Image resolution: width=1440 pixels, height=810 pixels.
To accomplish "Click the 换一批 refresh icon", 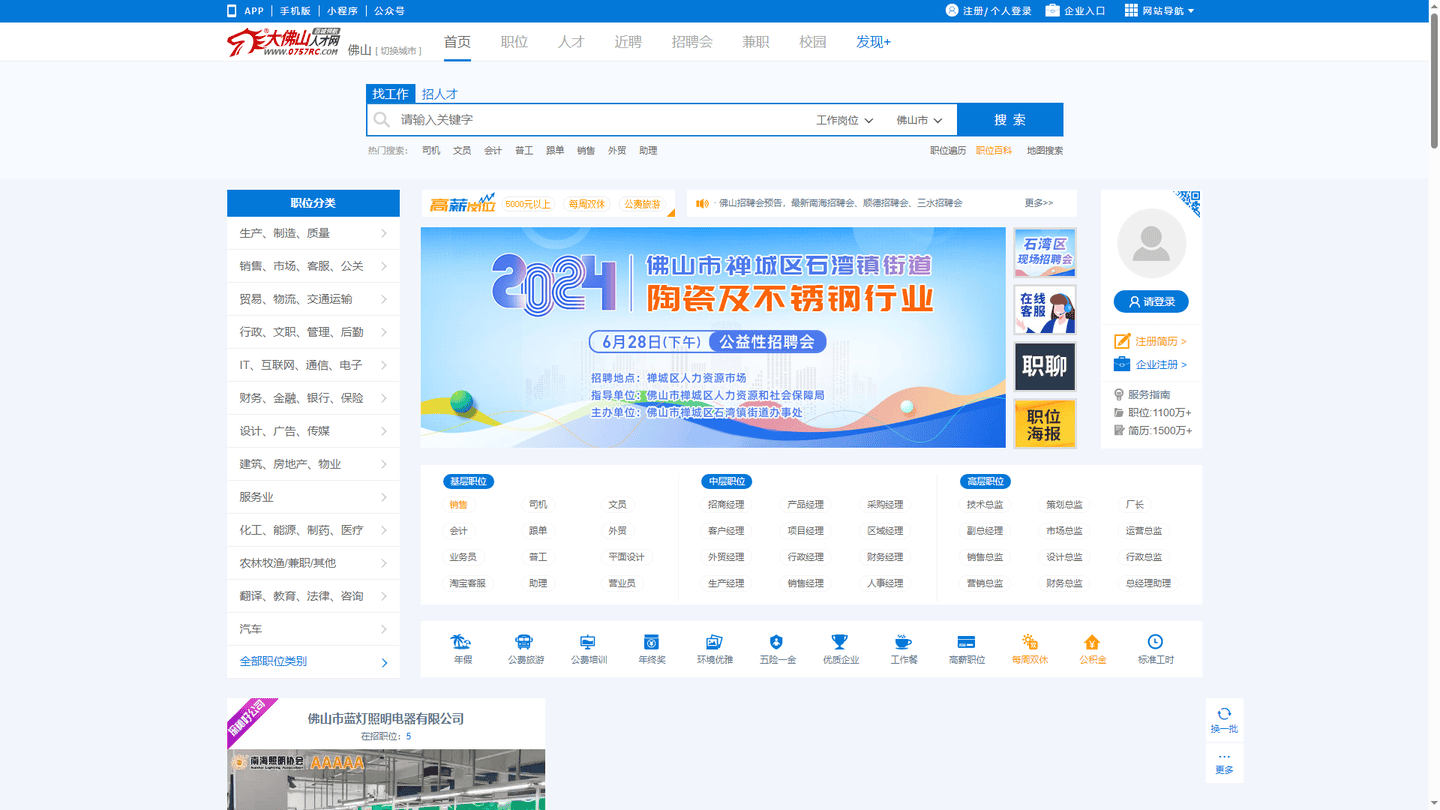I will pyautogui.click(x=1224, y=714).
